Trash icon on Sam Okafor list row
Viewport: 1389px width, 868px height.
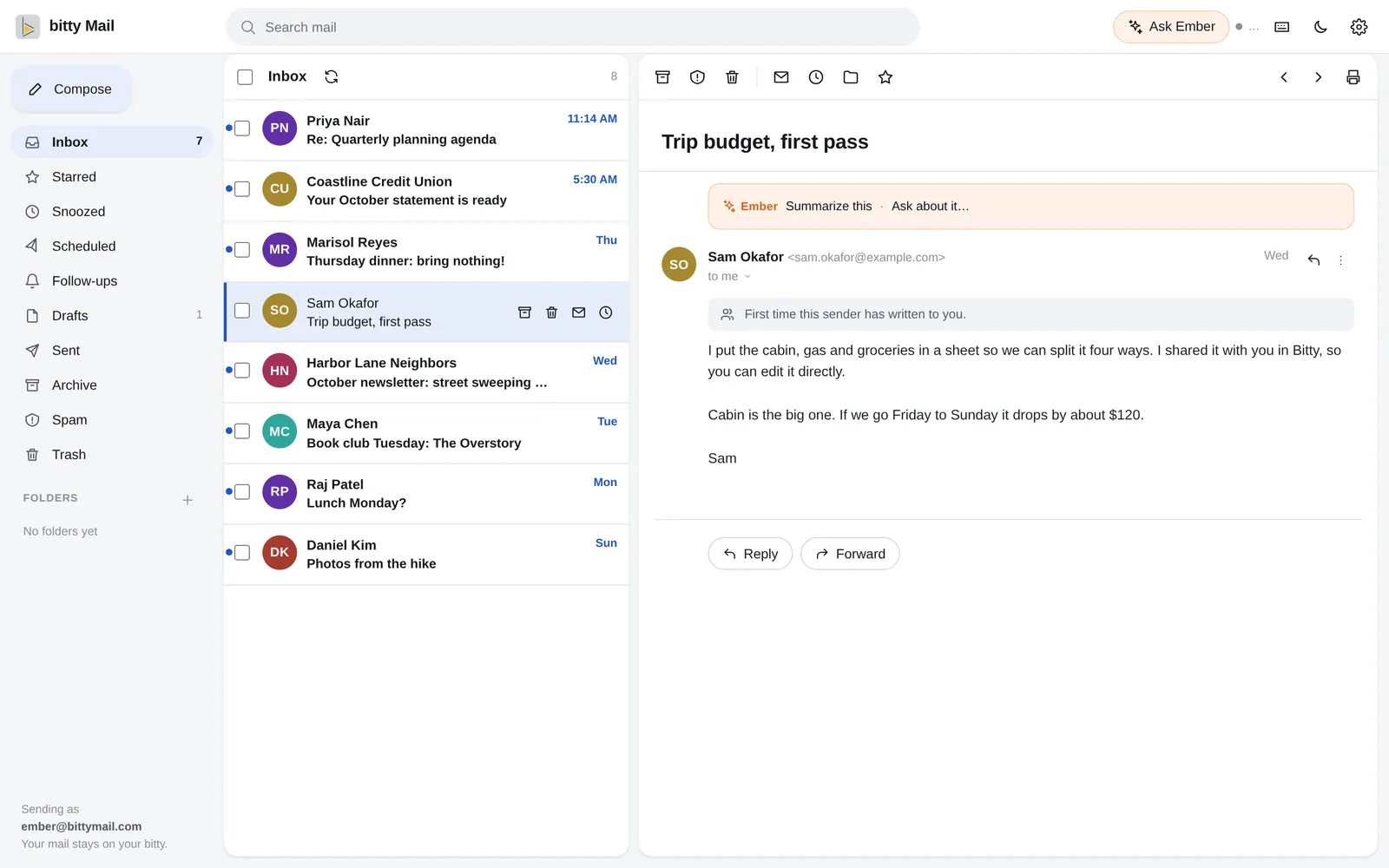pyautogui.click(x=551, y=312)
